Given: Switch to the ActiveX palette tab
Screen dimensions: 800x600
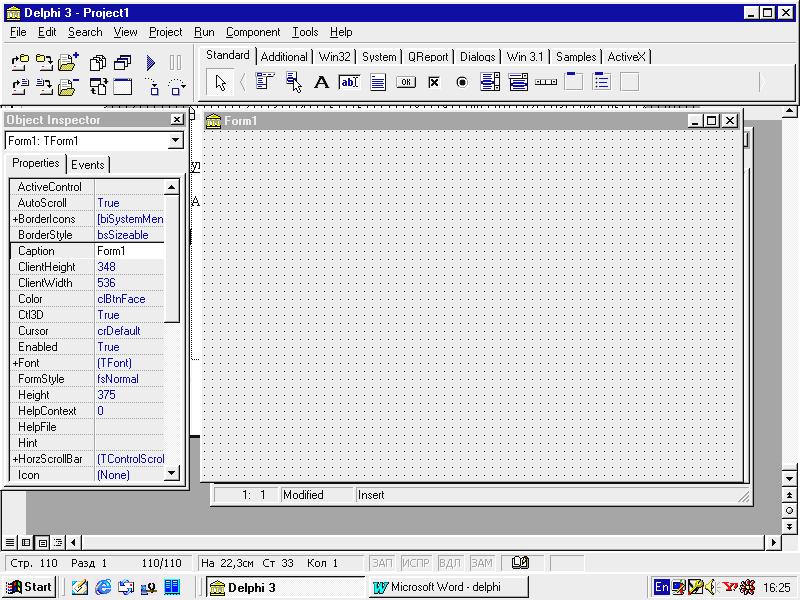Looking at the screenshot, I should 627,57.
